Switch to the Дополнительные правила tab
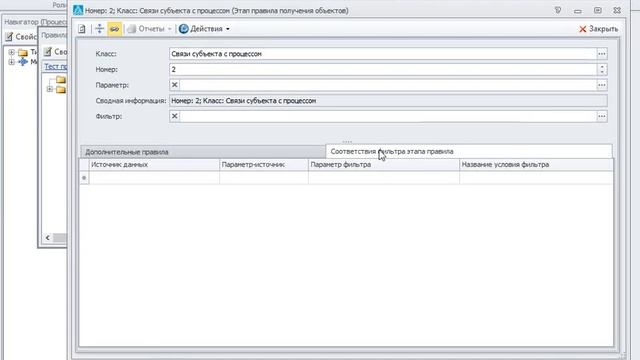This screenshot has width=640, height=360. [203, 152]
